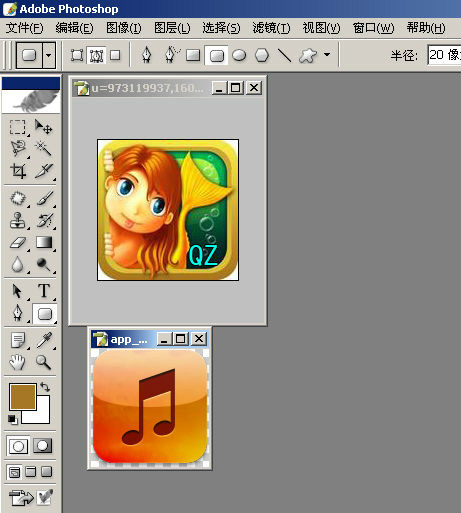Reset default foreground and background colors
Viewport: 461px width, 513px height.
pos(13,419)
